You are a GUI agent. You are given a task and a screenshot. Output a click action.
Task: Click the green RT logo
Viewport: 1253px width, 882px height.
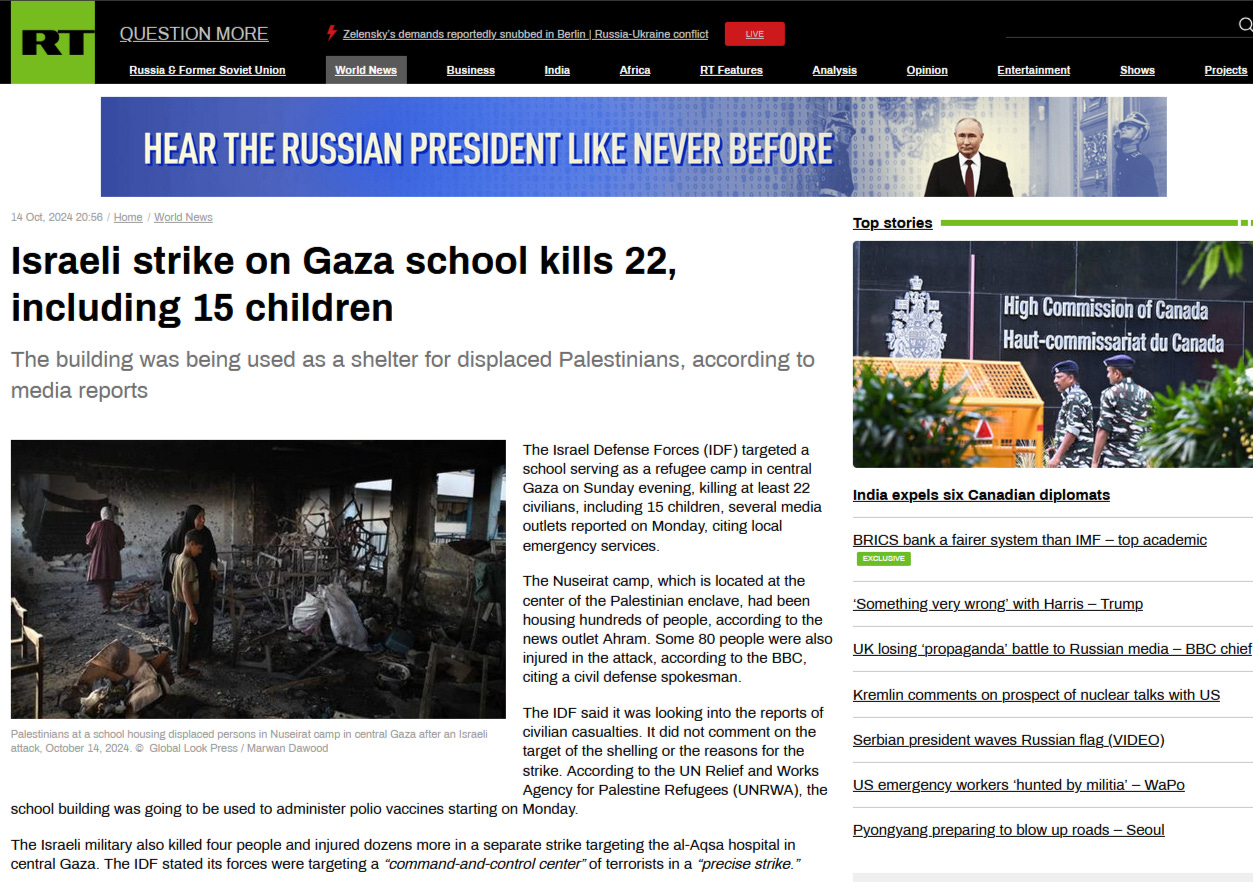(52, 42)
